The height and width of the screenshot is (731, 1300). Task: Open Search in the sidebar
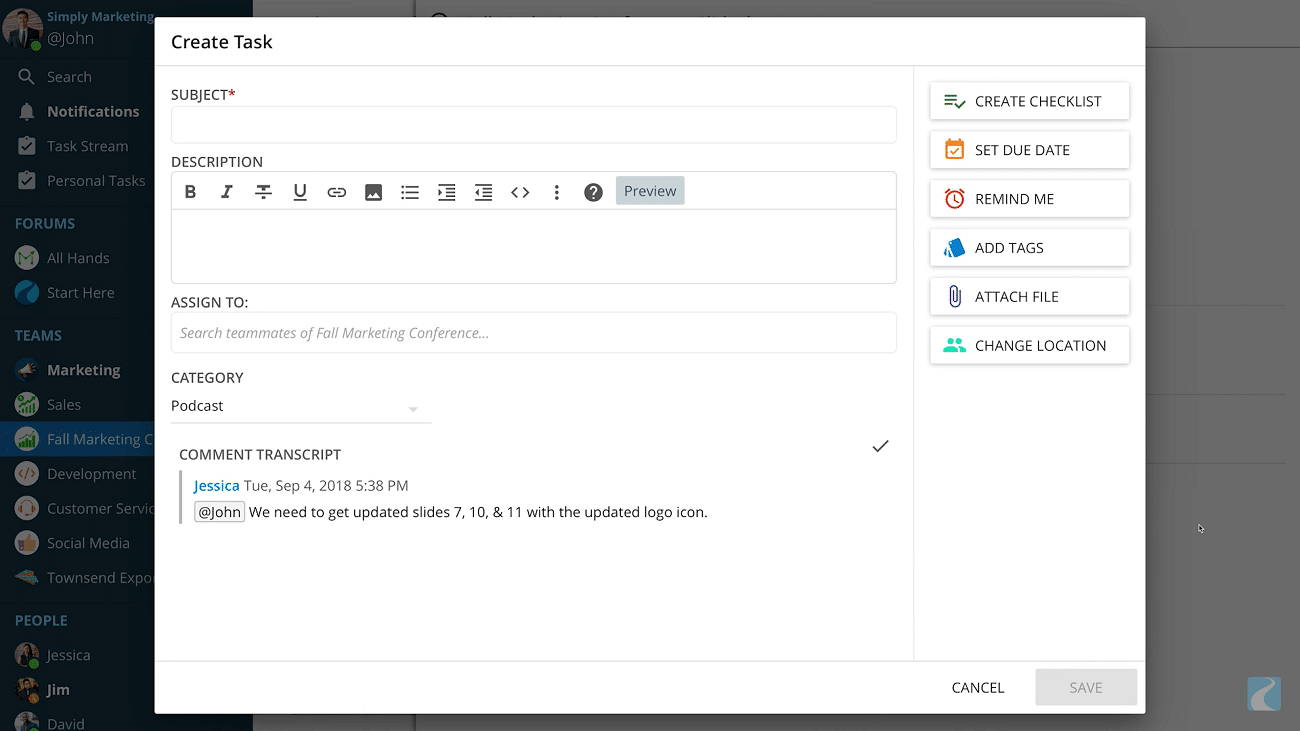[68, 76]
